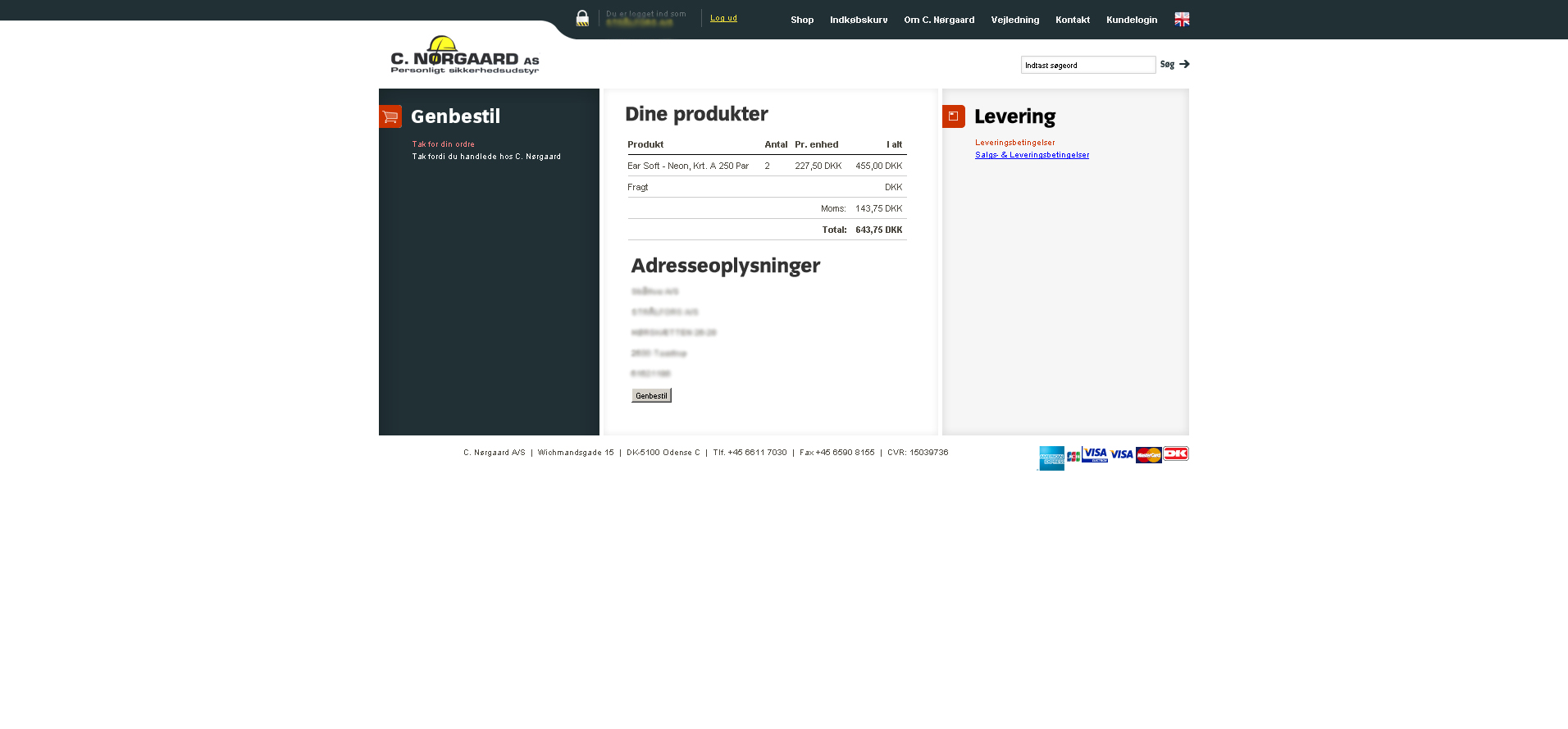Viewport: 1568px width, 729px height.
Task: Click the C. Nørgaard helmet logo
Action: tap(464, 55)
